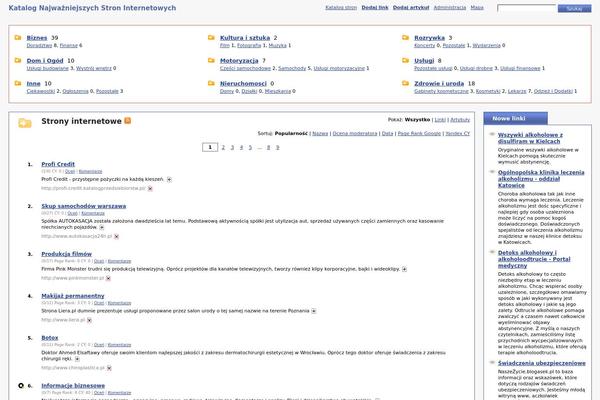The image size is (600, 400).
Task: Click the folder icon beside Nieruchomości
Action: pyautogui.click(x=211, y=83)
